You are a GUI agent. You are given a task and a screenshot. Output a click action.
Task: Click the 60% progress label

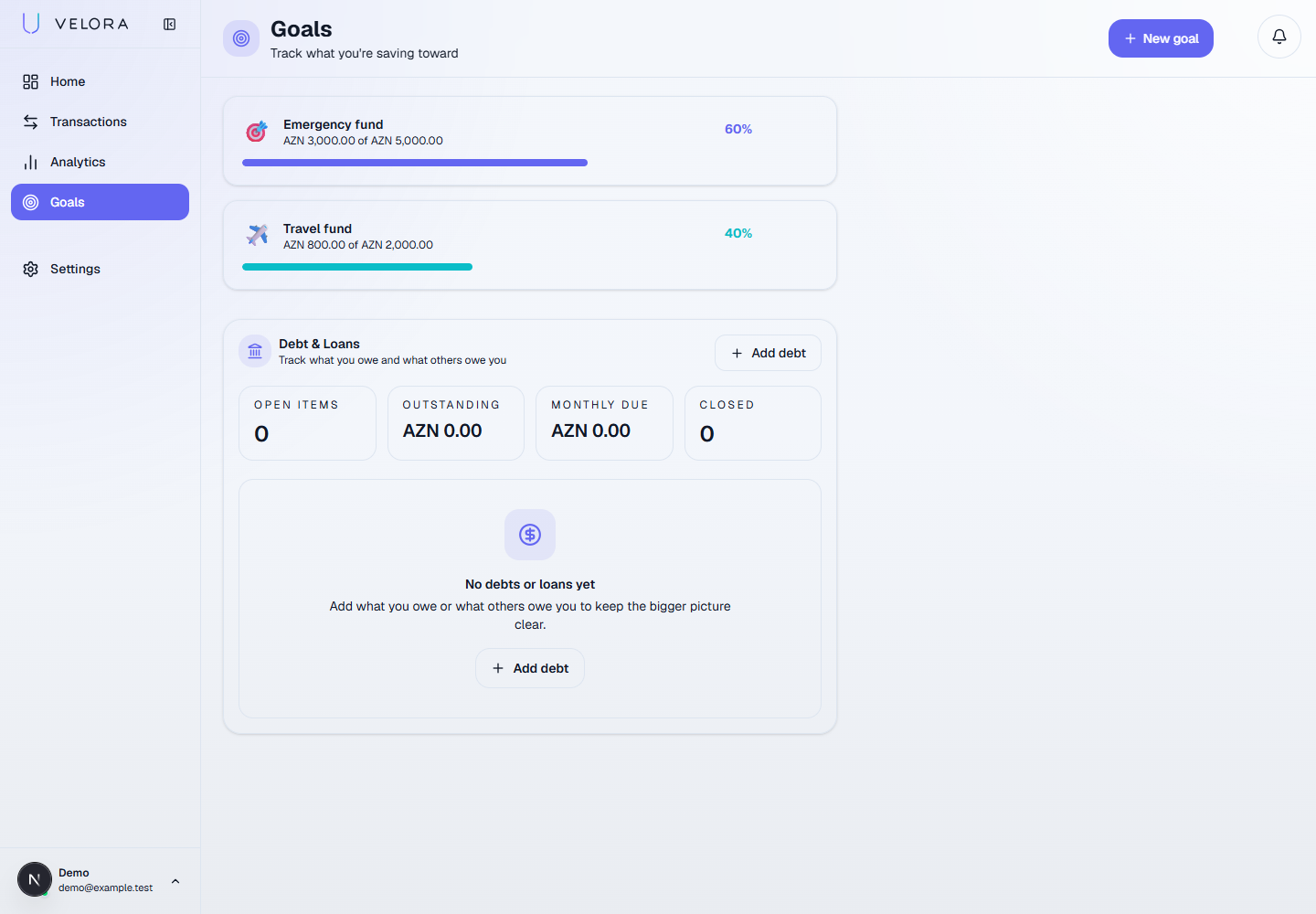(738, 129)
